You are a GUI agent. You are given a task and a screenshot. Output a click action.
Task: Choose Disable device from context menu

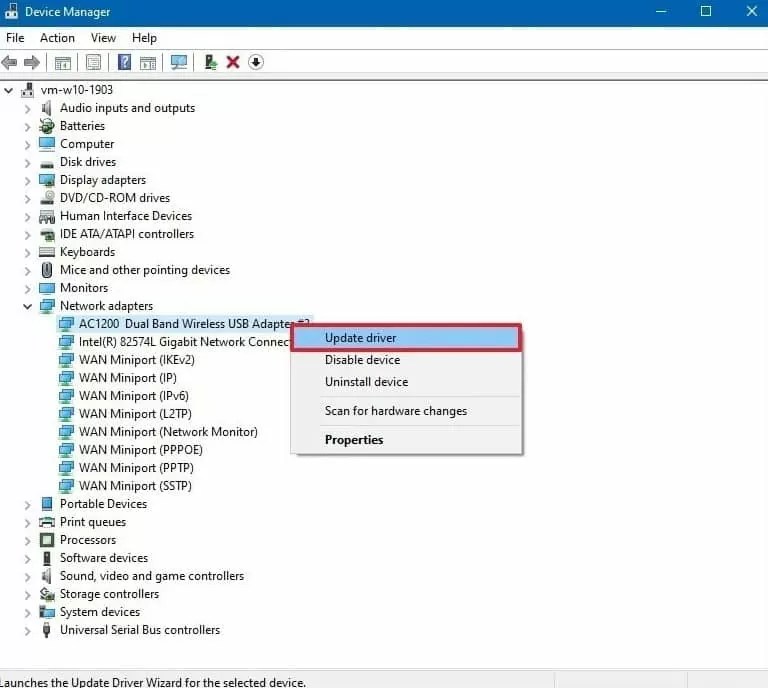406,360
